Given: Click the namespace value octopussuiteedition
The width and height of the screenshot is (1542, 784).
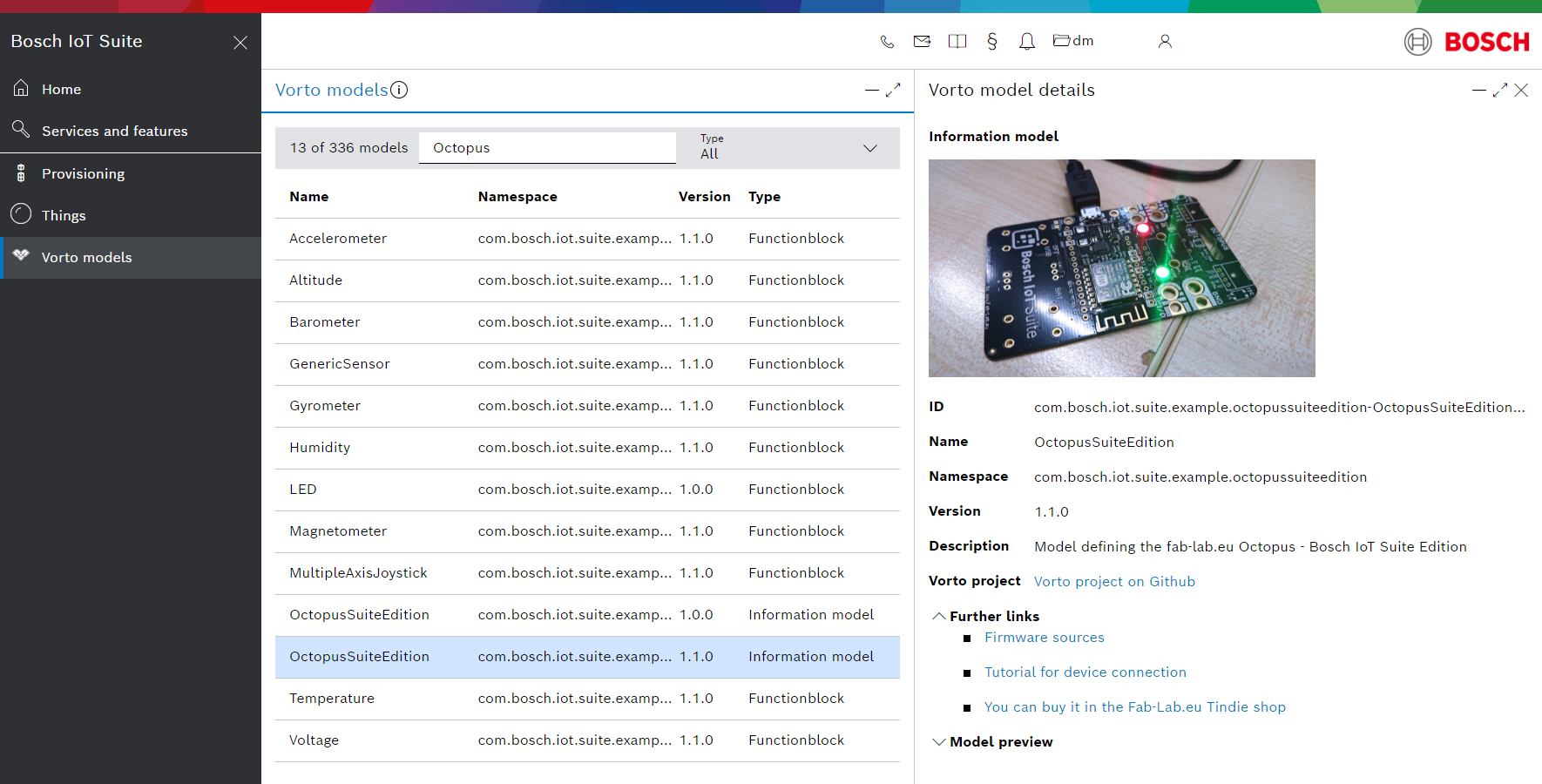Looking at the screenshot, I should pos(1200,476).
